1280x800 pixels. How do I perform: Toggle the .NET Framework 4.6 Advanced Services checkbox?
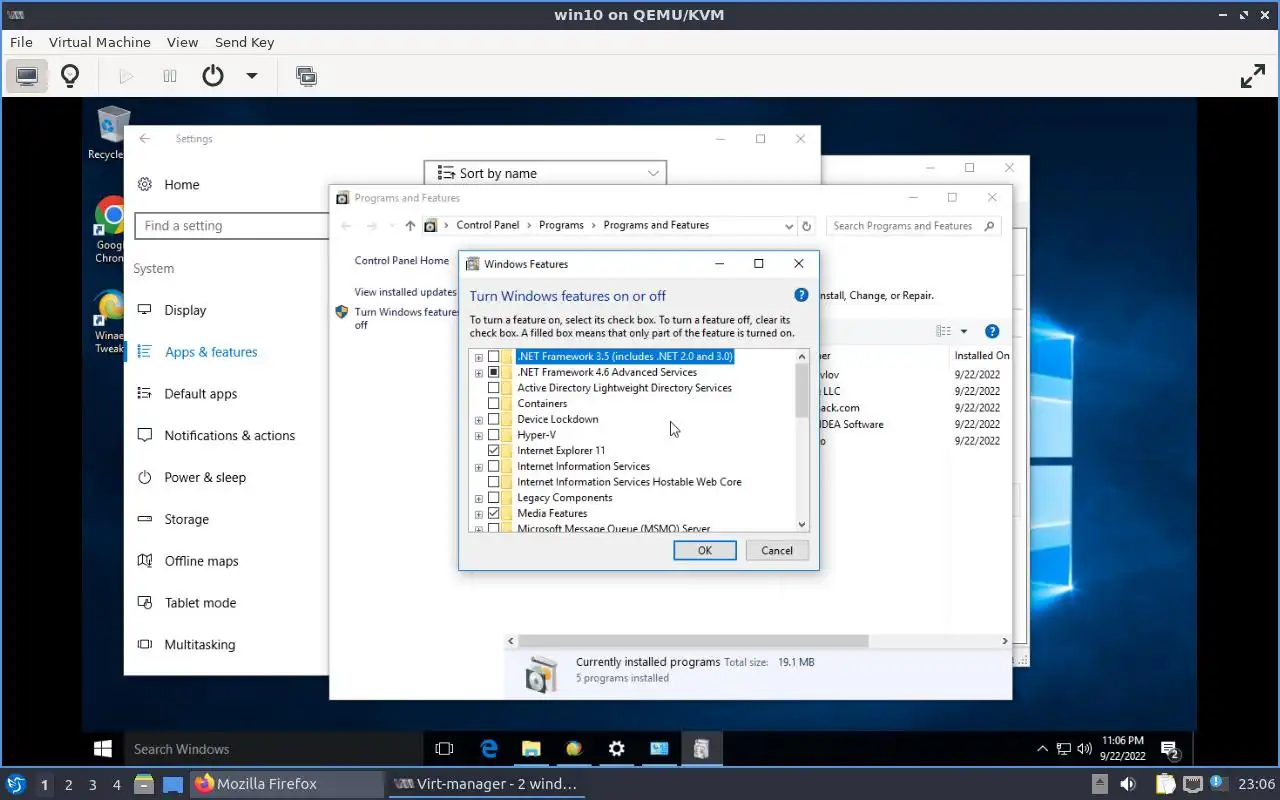[x=494, y=372]
